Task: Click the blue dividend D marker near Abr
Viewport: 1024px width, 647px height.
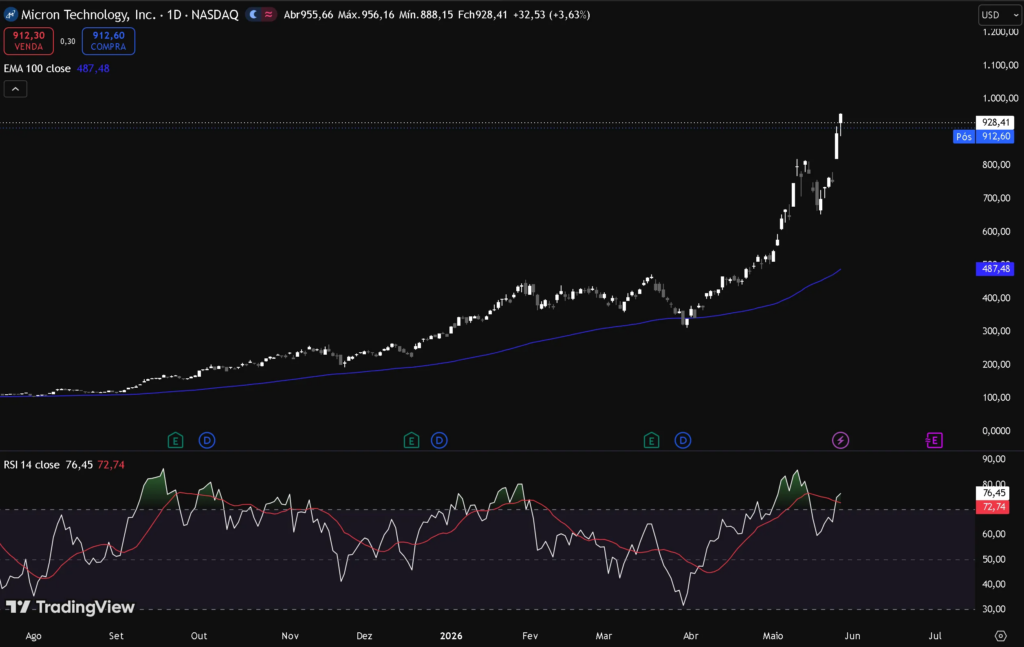Action: (682, 440)
